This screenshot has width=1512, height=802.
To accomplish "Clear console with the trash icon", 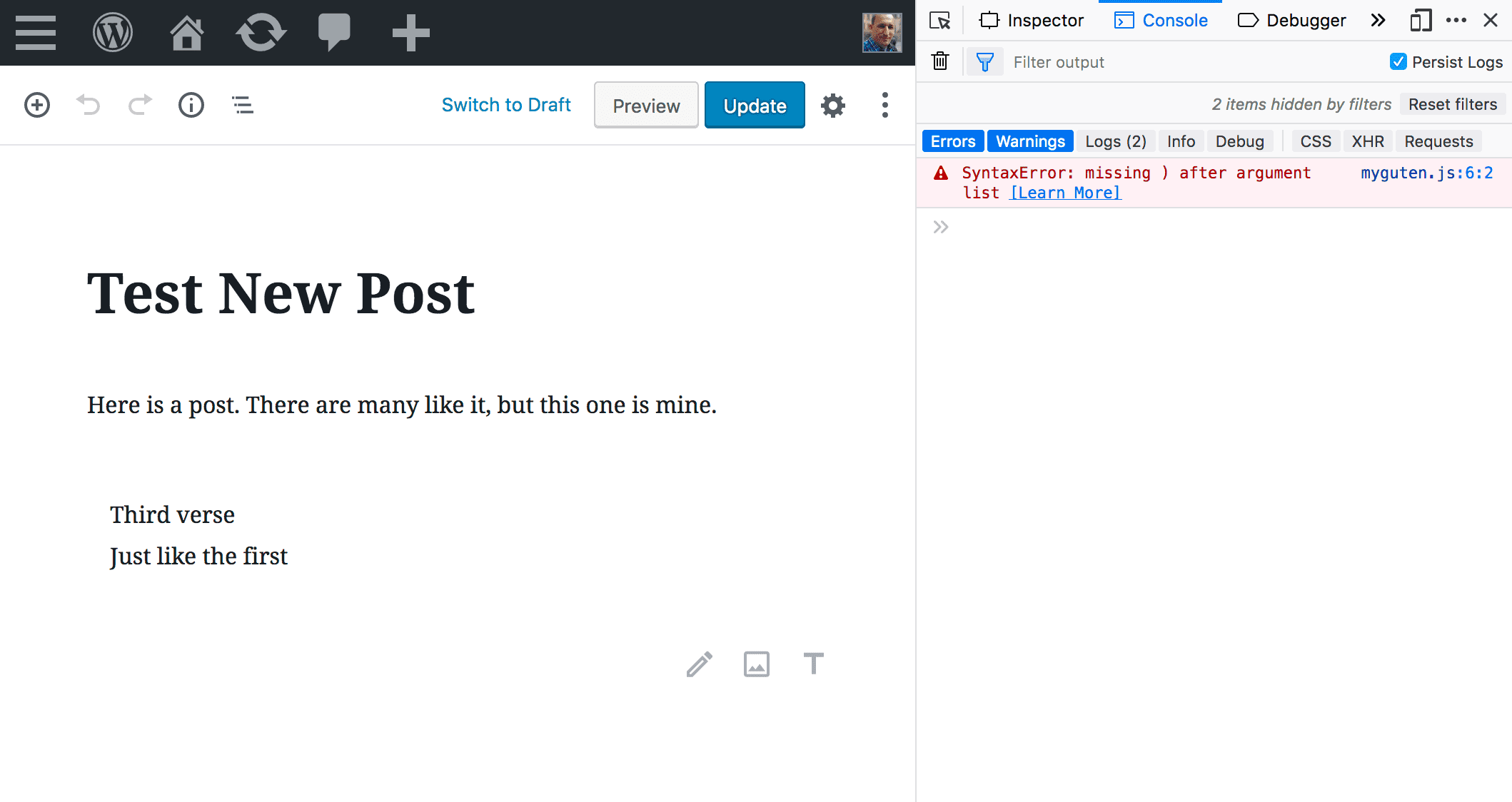I will pos(940,61).
